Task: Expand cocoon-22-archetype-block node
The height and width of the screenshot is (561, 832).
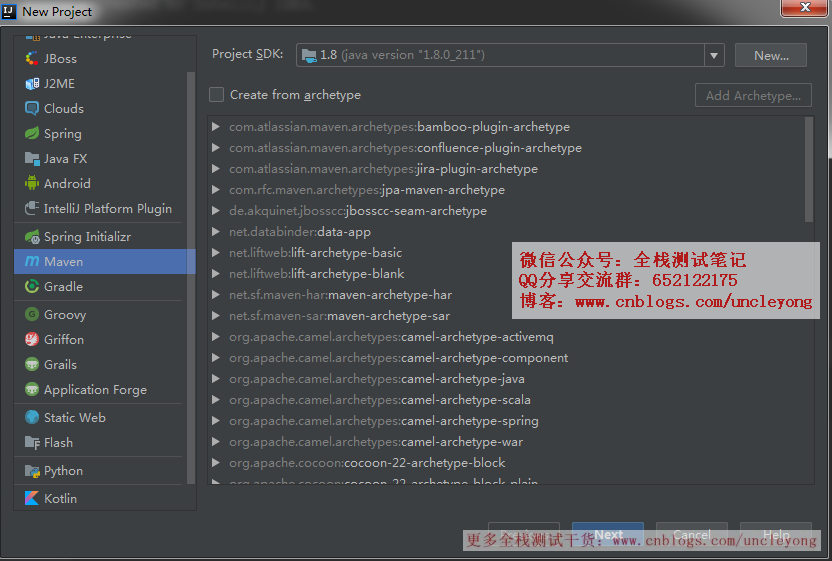Action: pos(215,463)
